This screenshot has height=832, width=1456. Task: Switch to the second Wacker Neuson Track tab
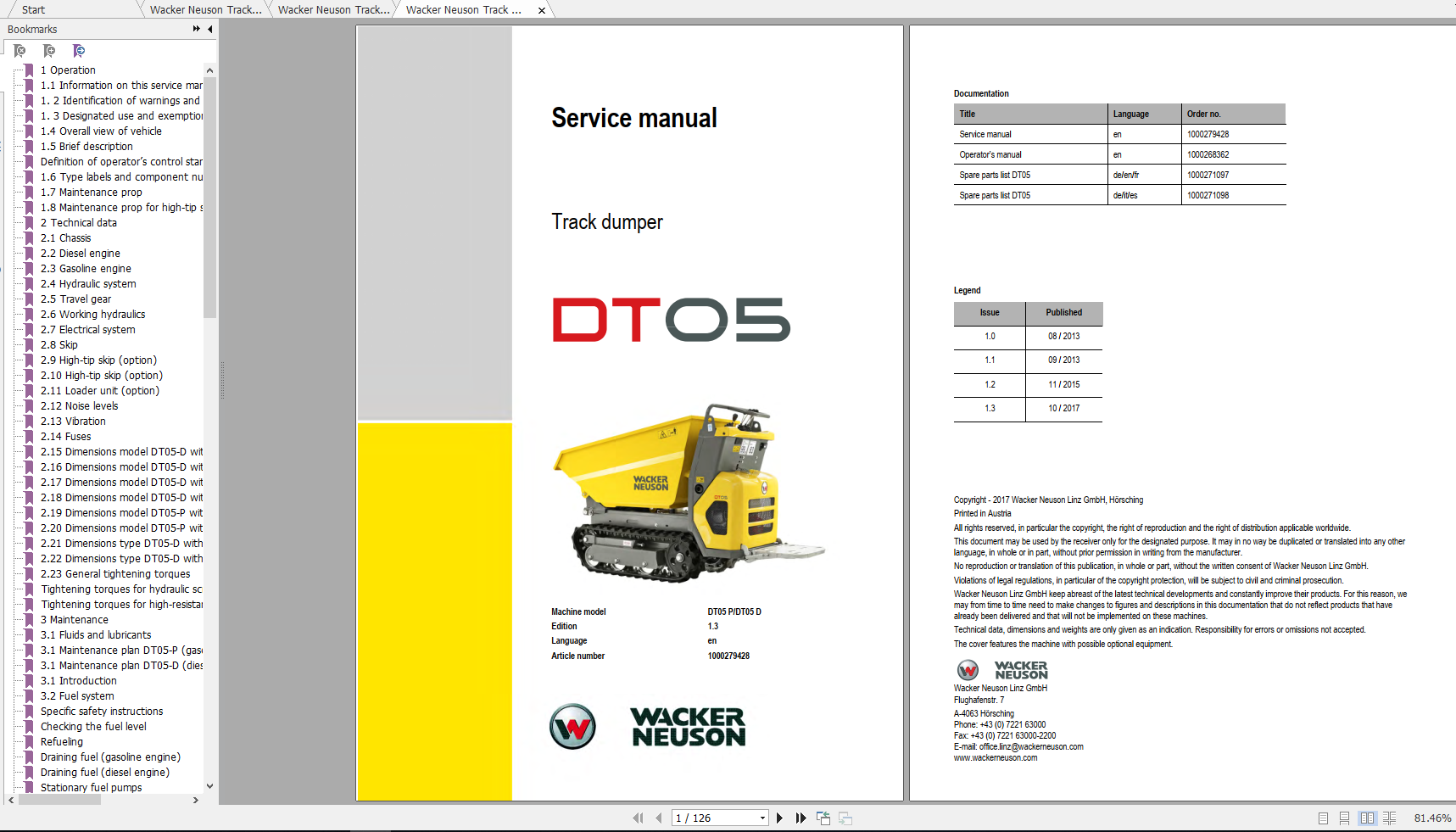pos(334,10)
